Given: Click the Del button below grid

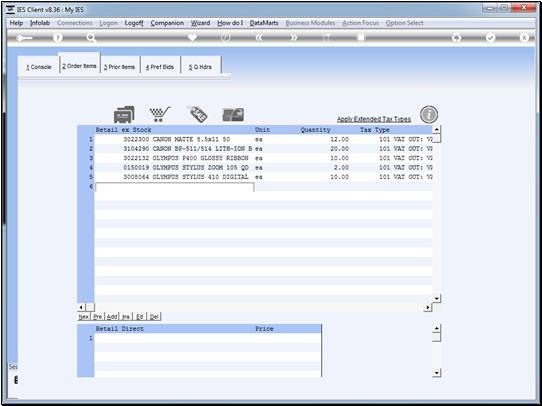Looking at the screenshot, I should pos(155,317).
